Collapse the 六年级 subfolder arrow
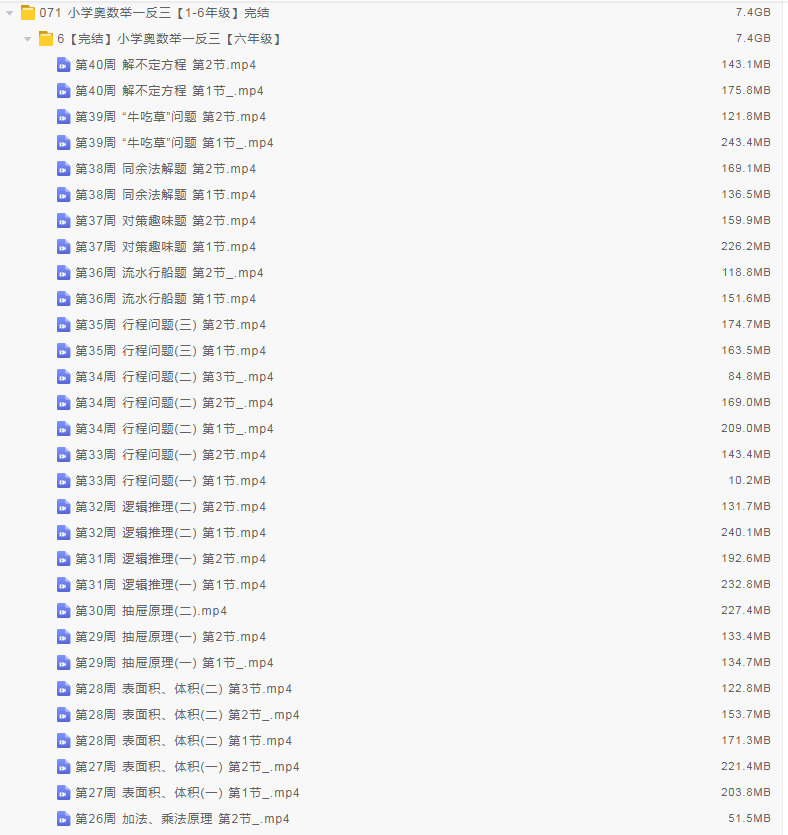 [27, 39]
